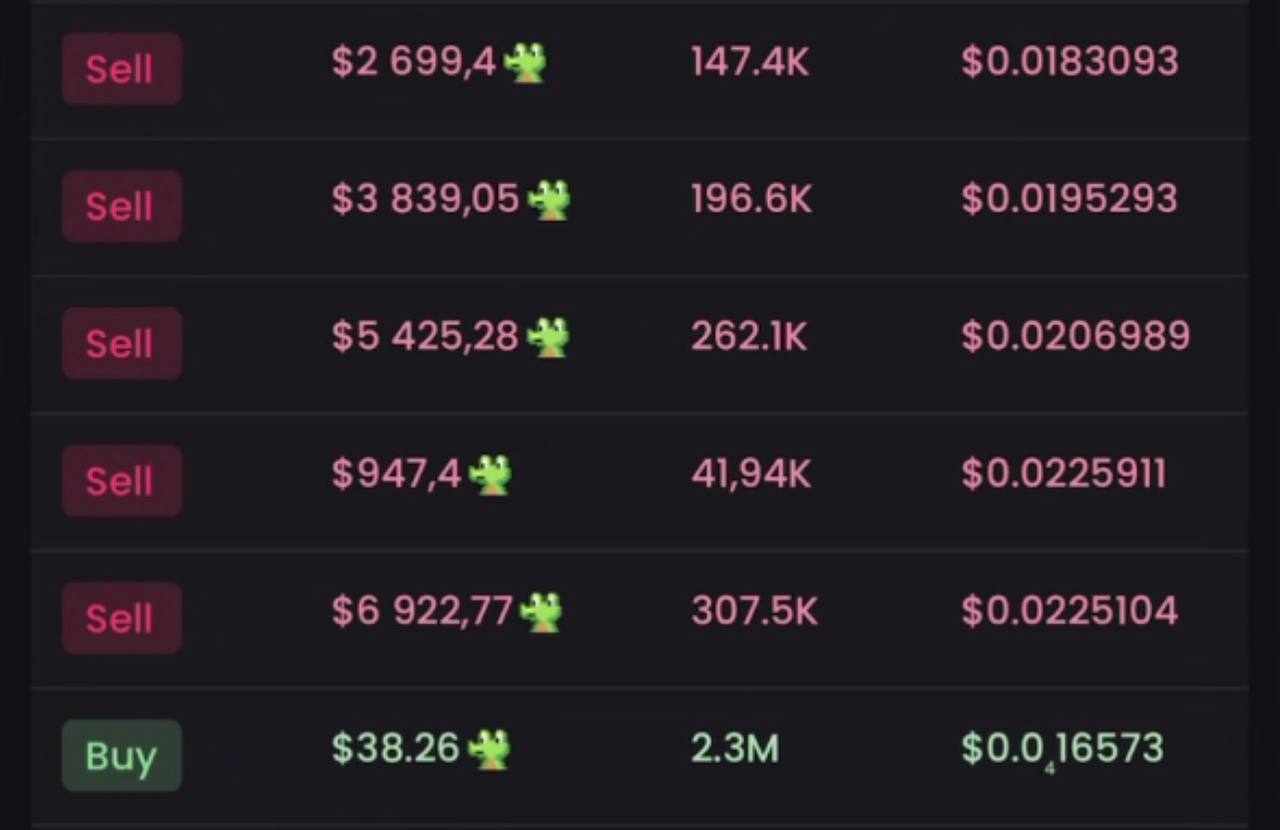
Task: Click the price $0.0206989 value
Action: 1075,336
